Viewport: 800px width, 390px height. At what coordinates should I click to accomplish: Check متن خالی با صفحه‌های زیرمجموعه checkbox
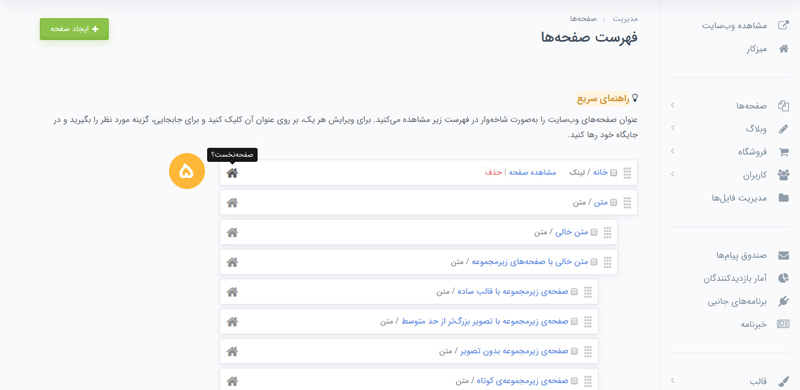pos(593,262)
